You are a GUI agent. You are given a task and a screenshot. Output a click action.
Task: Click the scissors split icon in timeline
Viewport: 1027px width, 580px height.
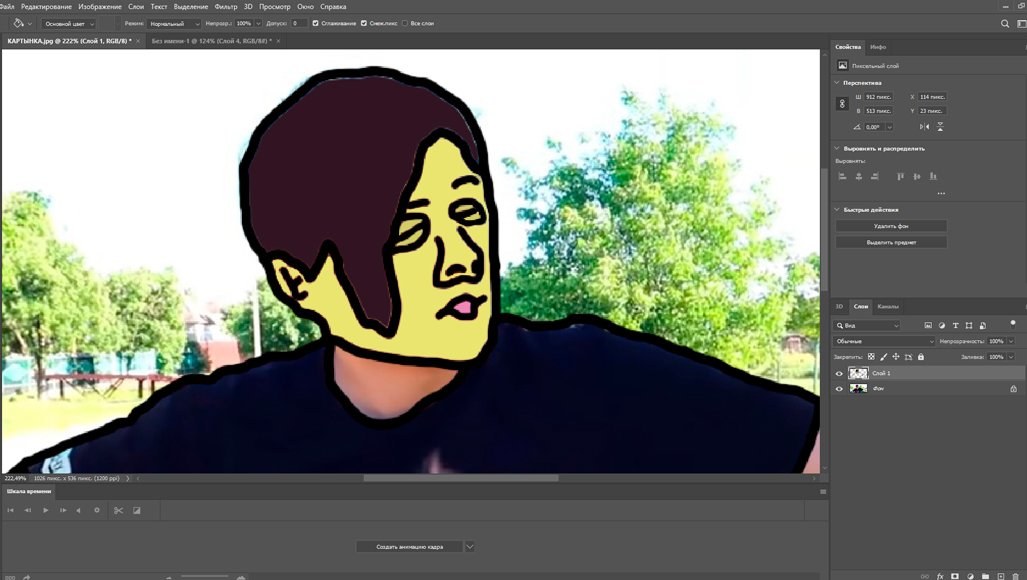tap(118, 510)
